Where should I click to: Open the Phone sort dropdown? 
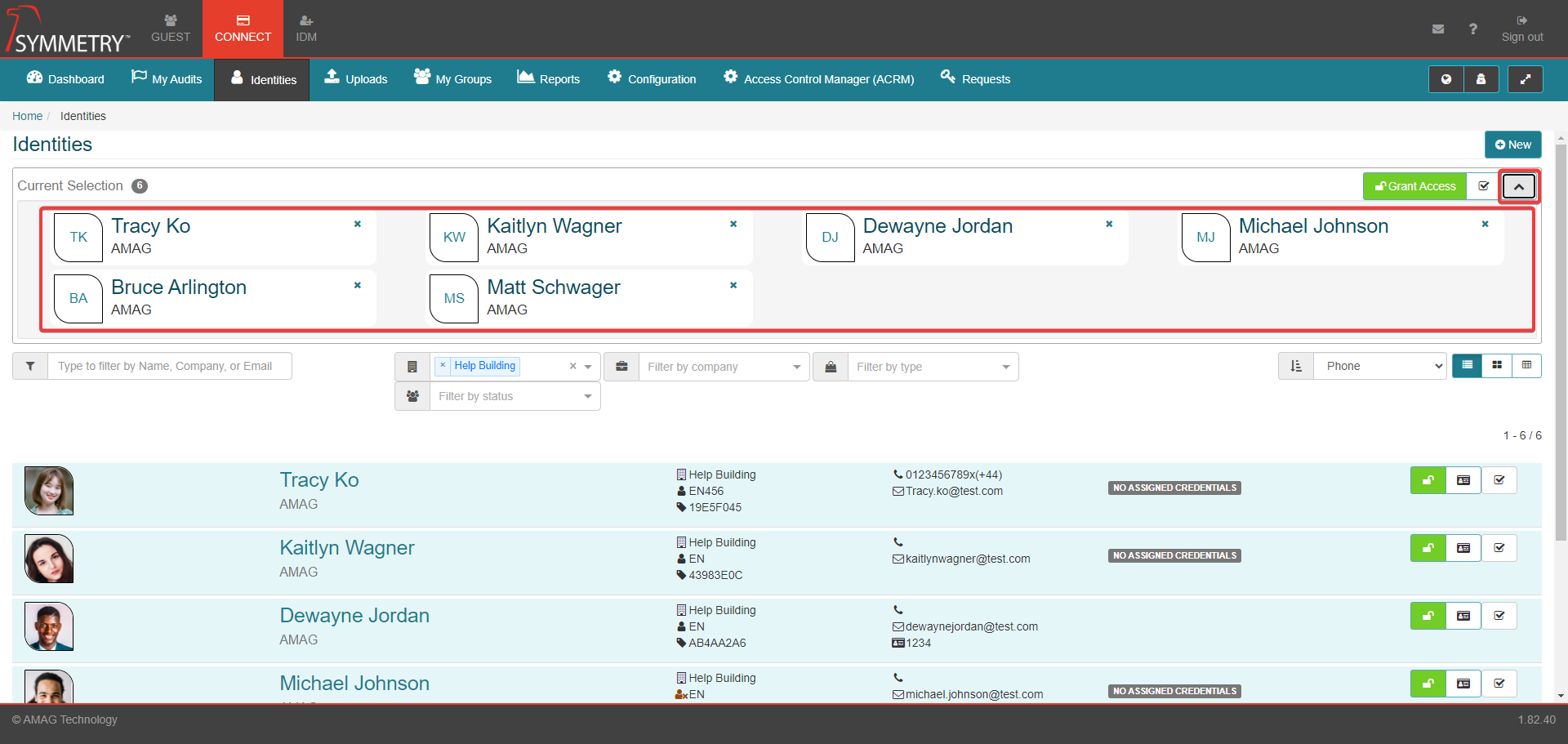[x=1380, y=366]
